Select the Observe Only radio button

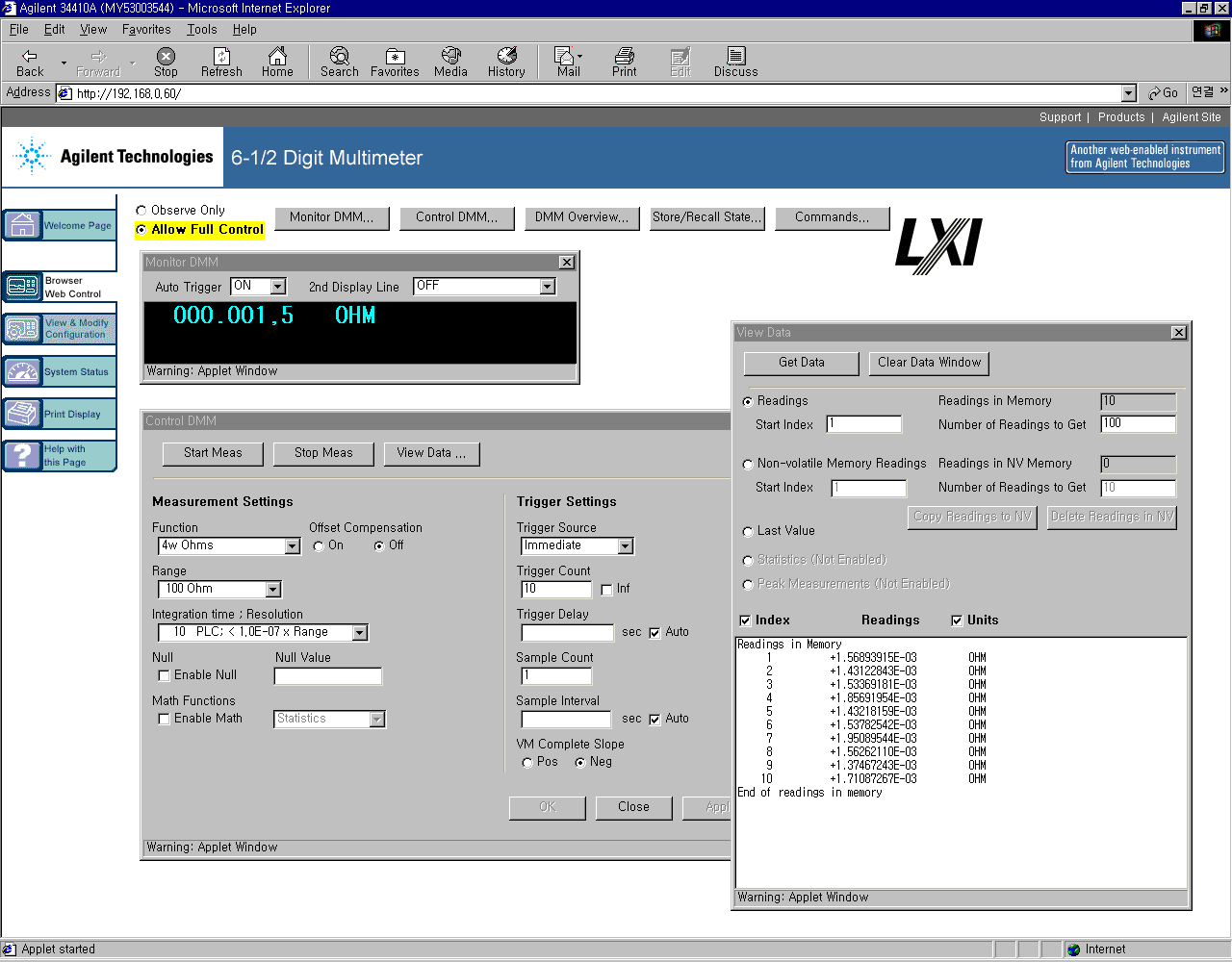click(141, 211)
